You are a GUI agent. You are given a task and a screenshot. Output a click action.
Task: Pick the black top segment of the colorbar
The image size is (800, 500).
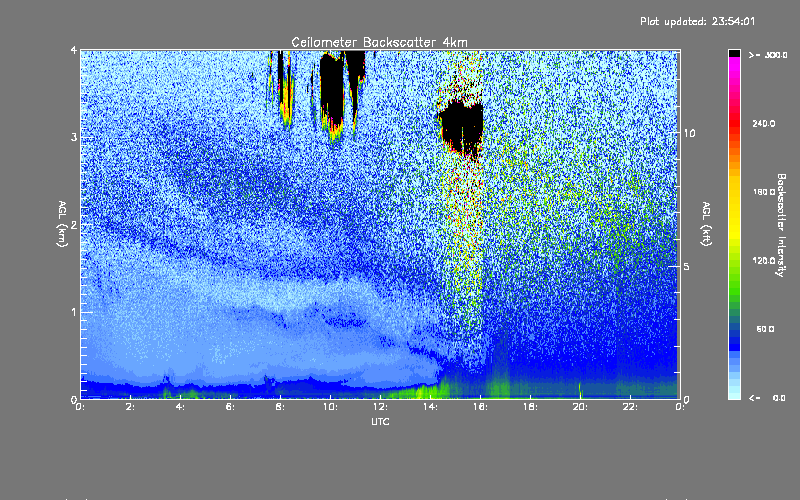734,54
